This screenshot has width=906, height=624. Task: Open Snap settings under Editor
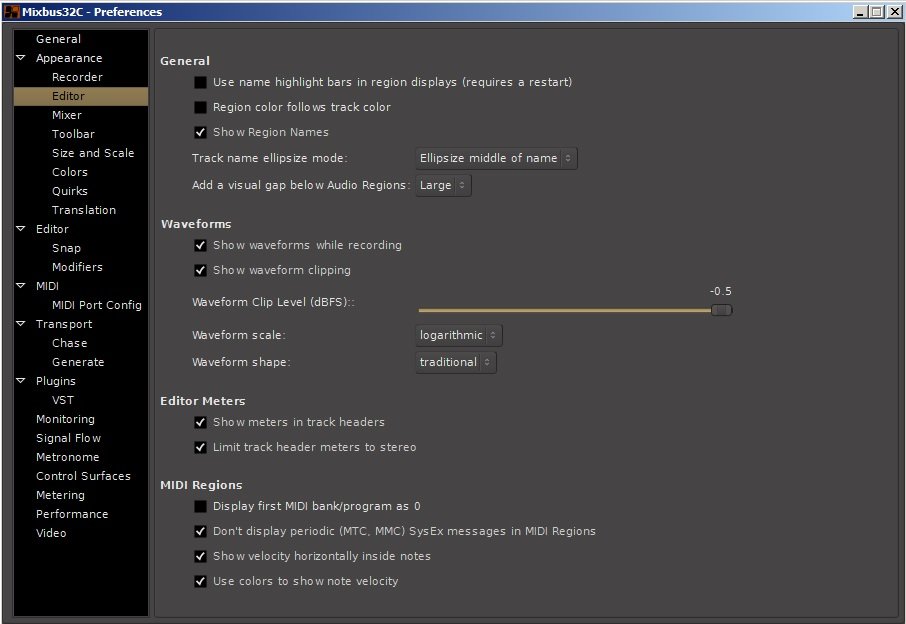(66, 248)
